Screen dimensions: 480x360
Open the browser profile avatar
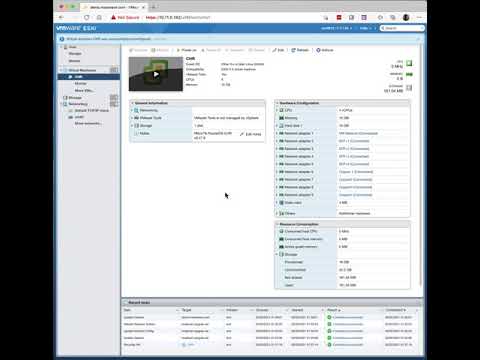tap(406, 17)
